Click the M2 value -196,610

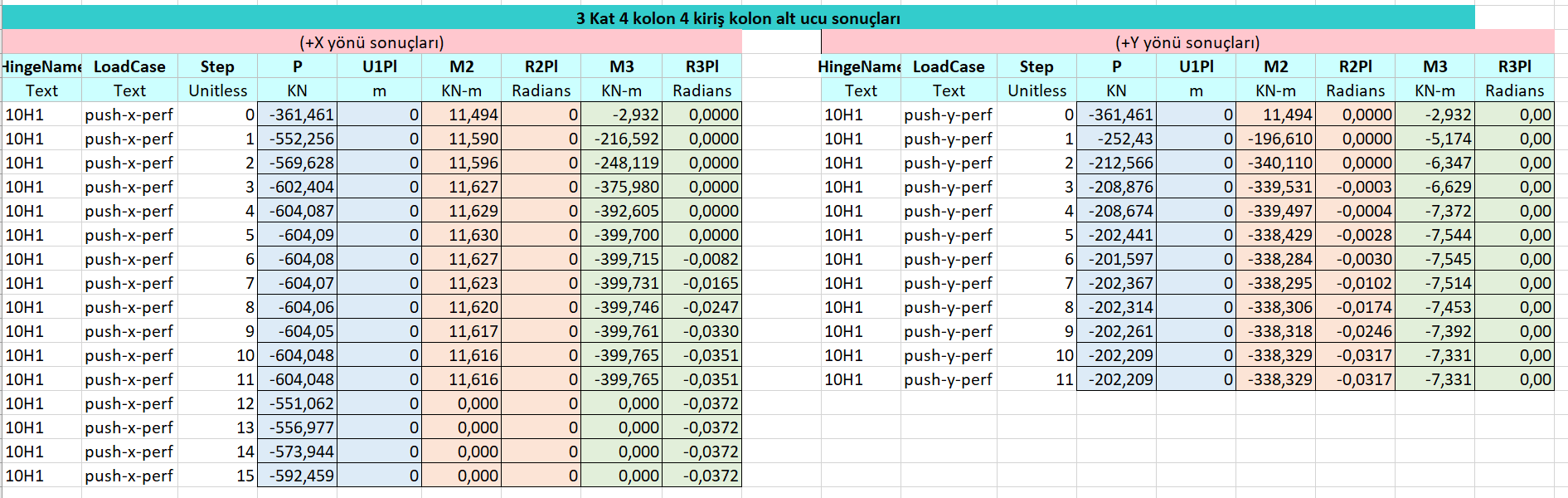pos(1276,139)
